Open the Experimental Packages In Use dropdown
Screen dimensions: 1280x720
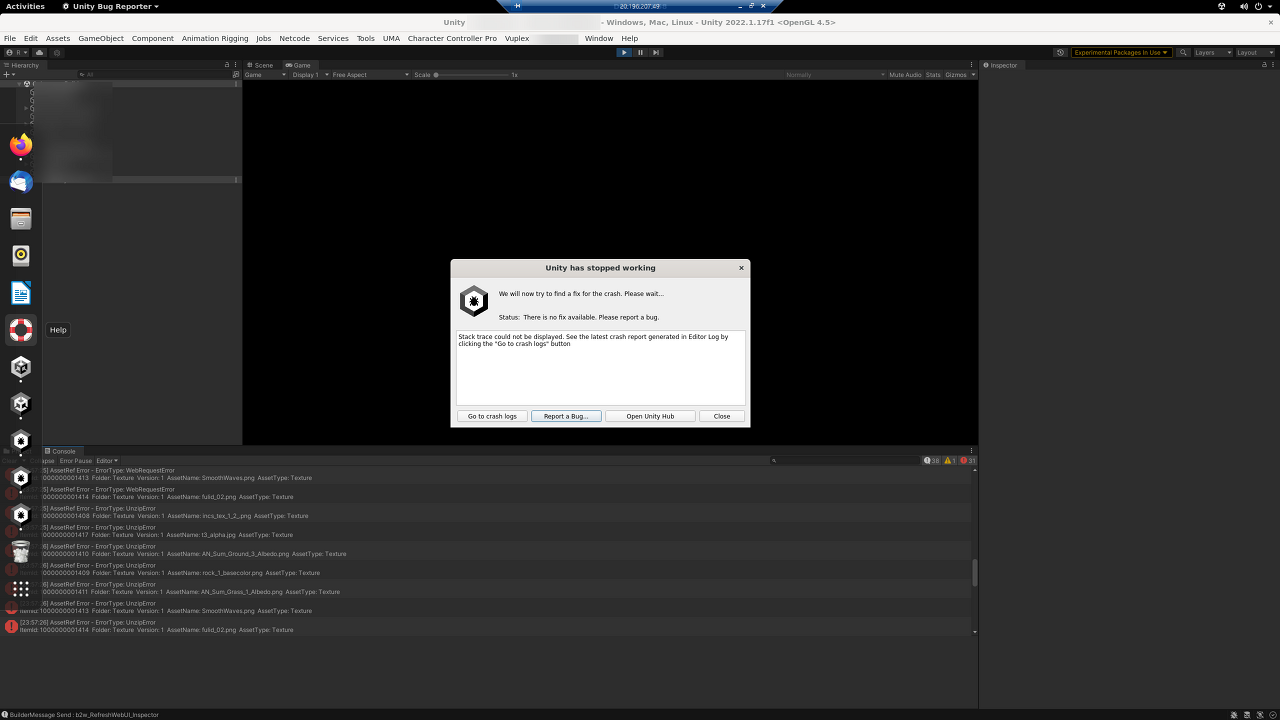pos(1121,52)
